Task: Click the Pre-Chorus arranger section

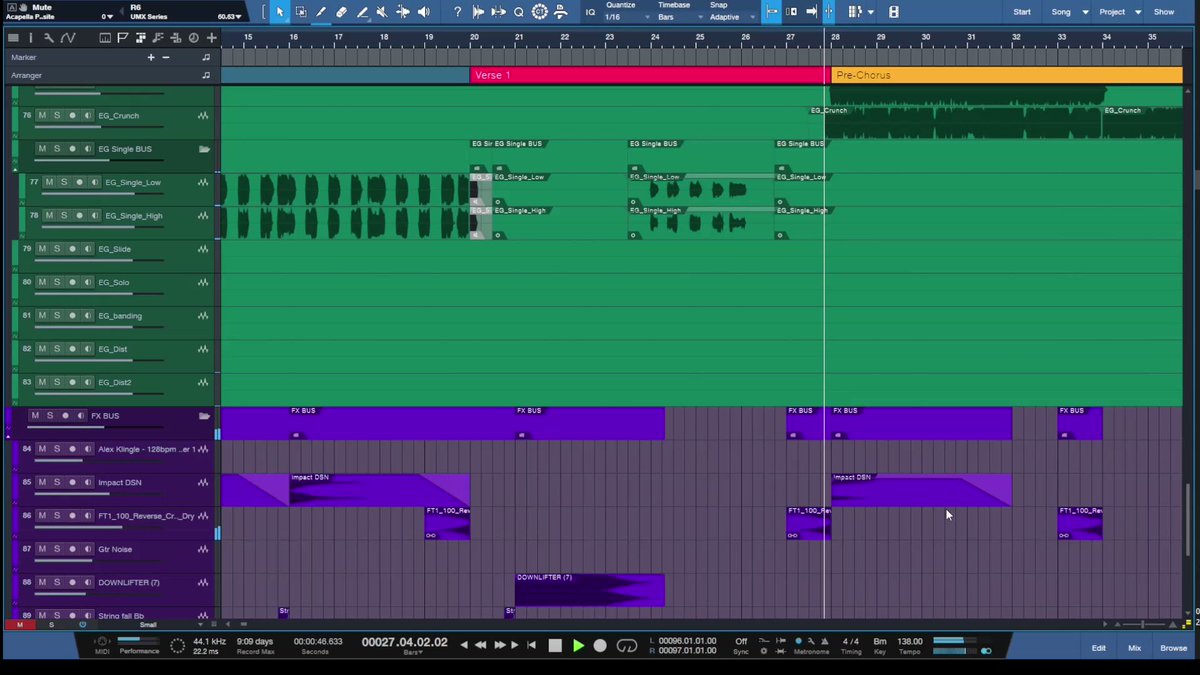Action: (x=1006, y=75)
